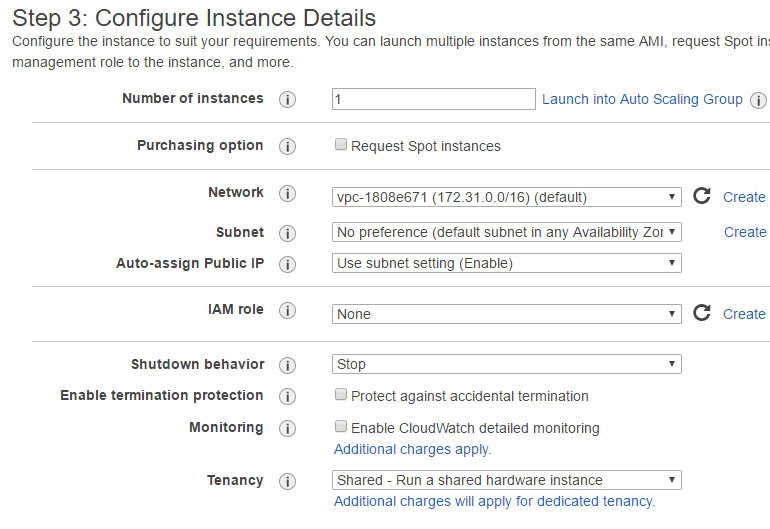Click the refresh icon next to Network dropdown
Image resolution: width=770 pixels, height=529 pixels.
click(702, 196)
